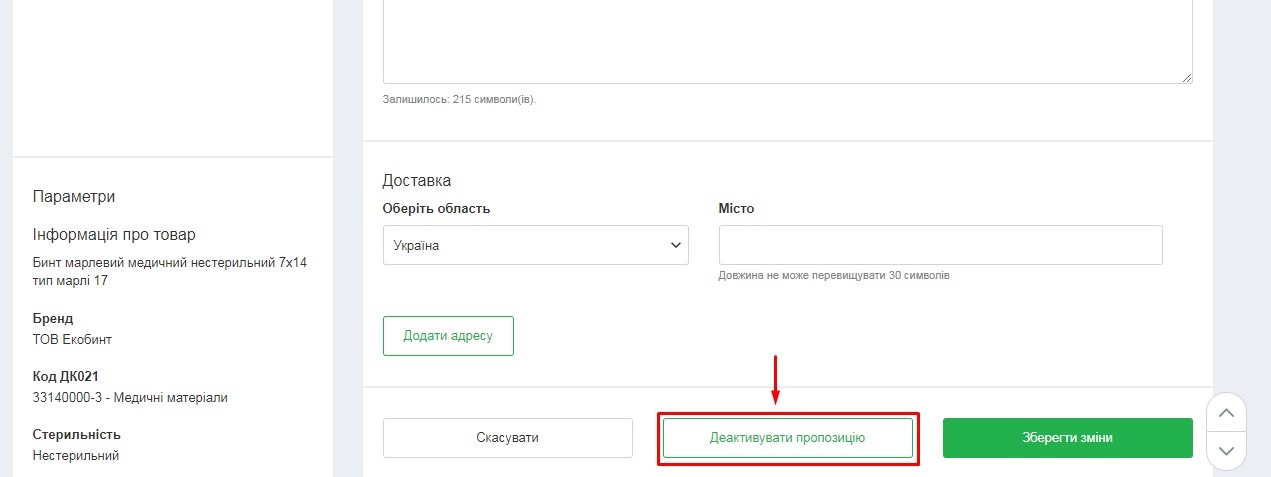Click the scroll-up chevron button
This screenshot has width=1271, height=477.
[x=1227, y=413]
